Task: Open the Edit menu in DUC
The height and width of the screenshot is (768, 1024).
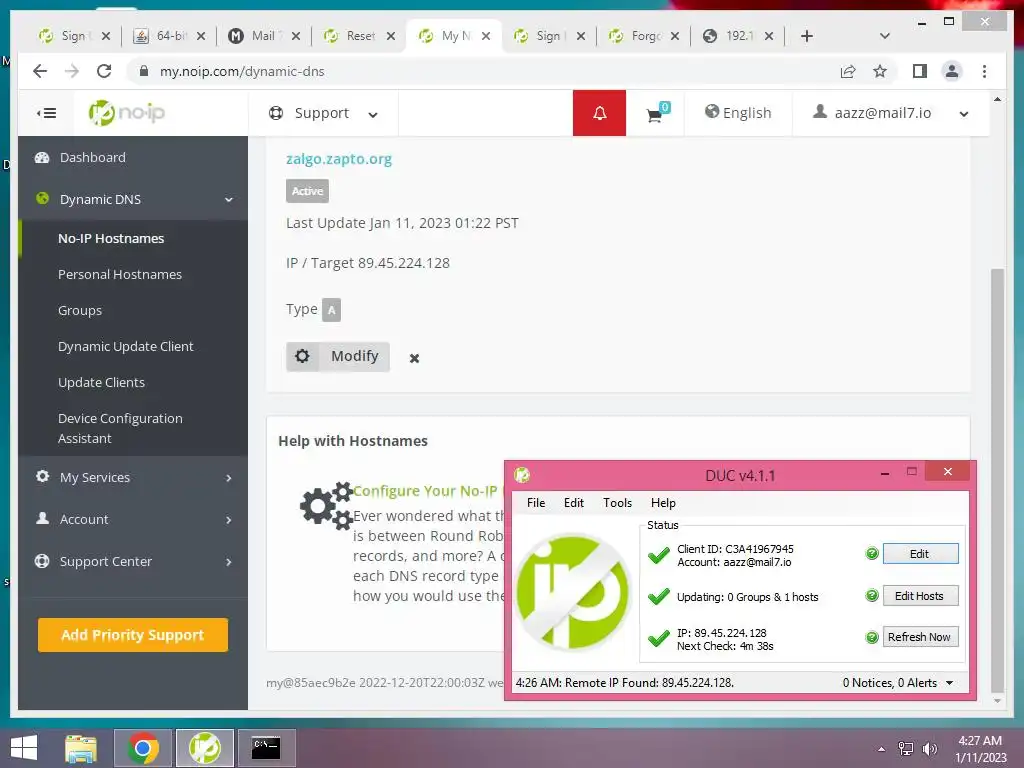Action: point(573,503)
